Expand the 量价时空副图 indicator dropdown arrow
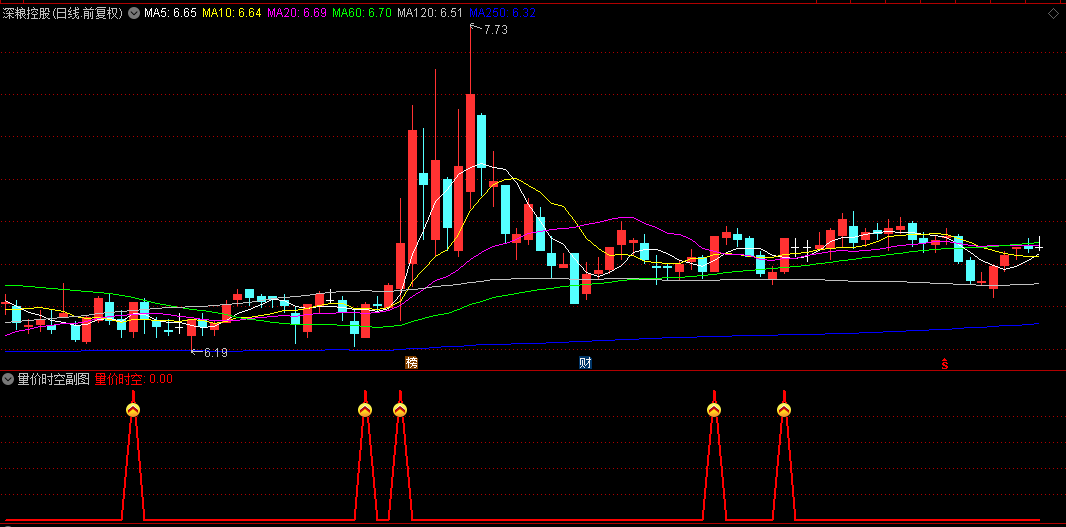The height and width of the screenshot is (527, 1066). coord(7,379)
